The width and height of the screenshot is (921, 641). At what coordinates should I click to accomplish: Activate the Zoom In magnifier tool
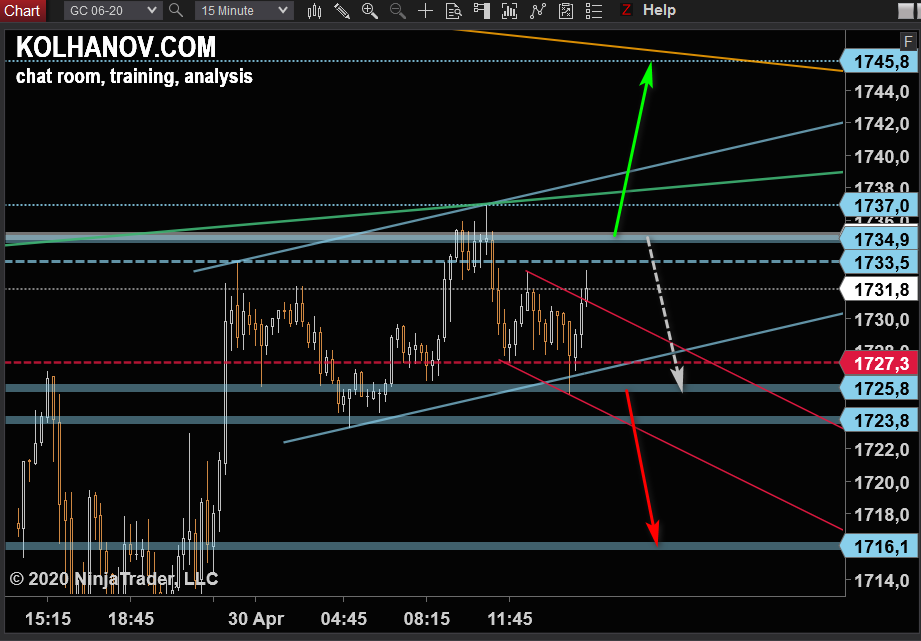coord(369,11)
